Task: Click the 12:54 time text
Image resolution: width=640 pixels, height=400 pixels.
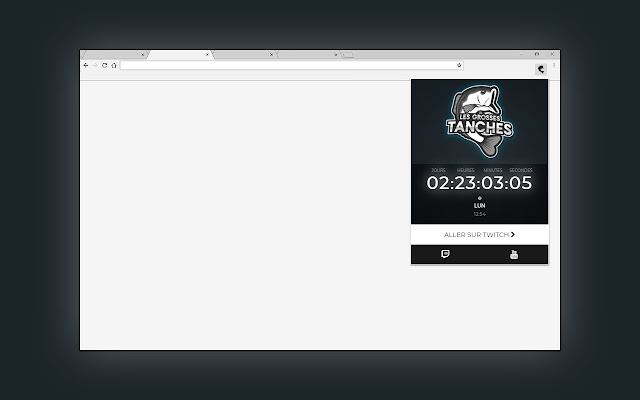Action: point(480,214)
